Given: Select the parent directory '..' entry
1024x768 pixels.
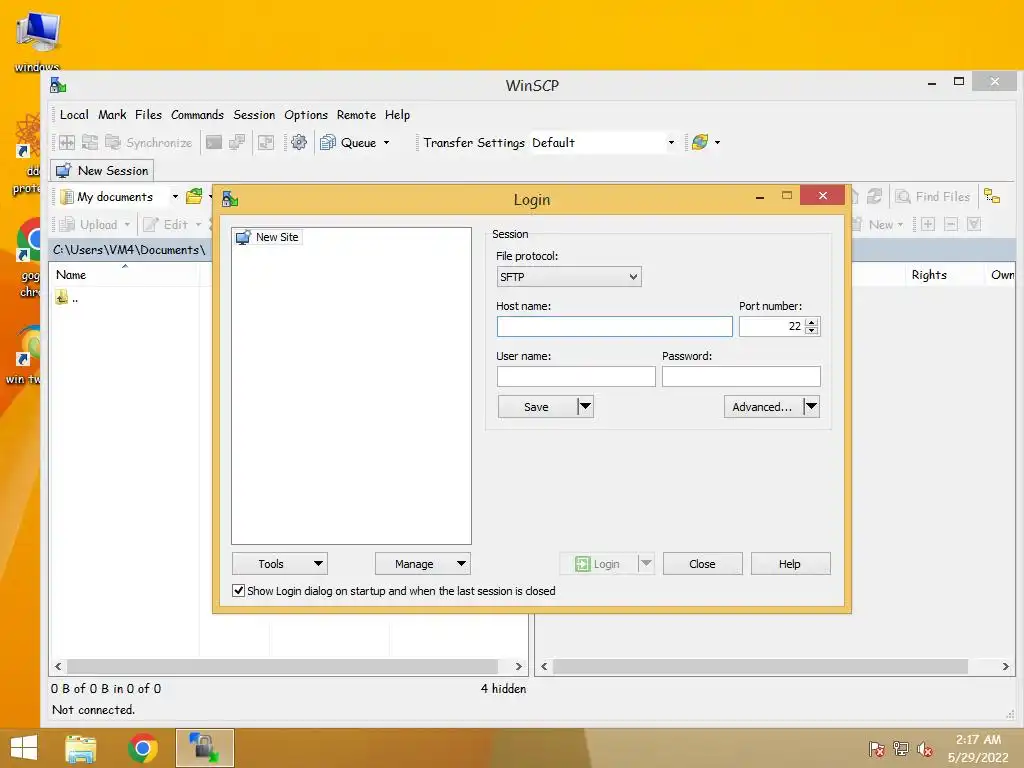Looking at the screenshot, I should pyautogui.click(x=67, y=298).
